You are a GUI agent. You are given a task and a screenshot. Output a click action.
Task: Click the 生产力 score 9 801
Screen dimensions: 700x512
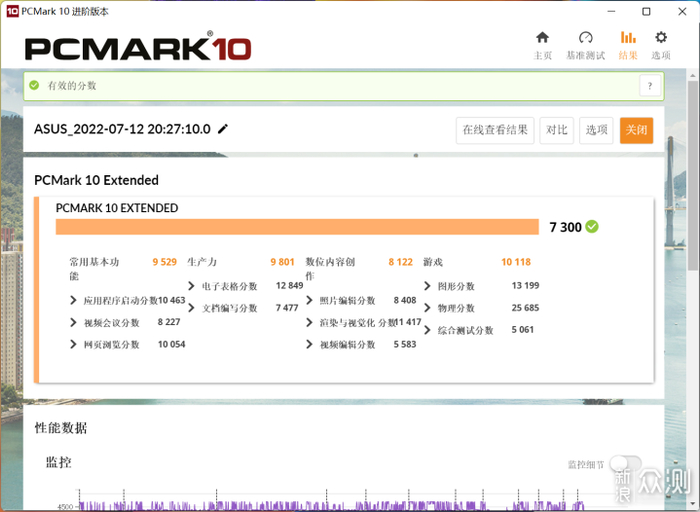282,262
